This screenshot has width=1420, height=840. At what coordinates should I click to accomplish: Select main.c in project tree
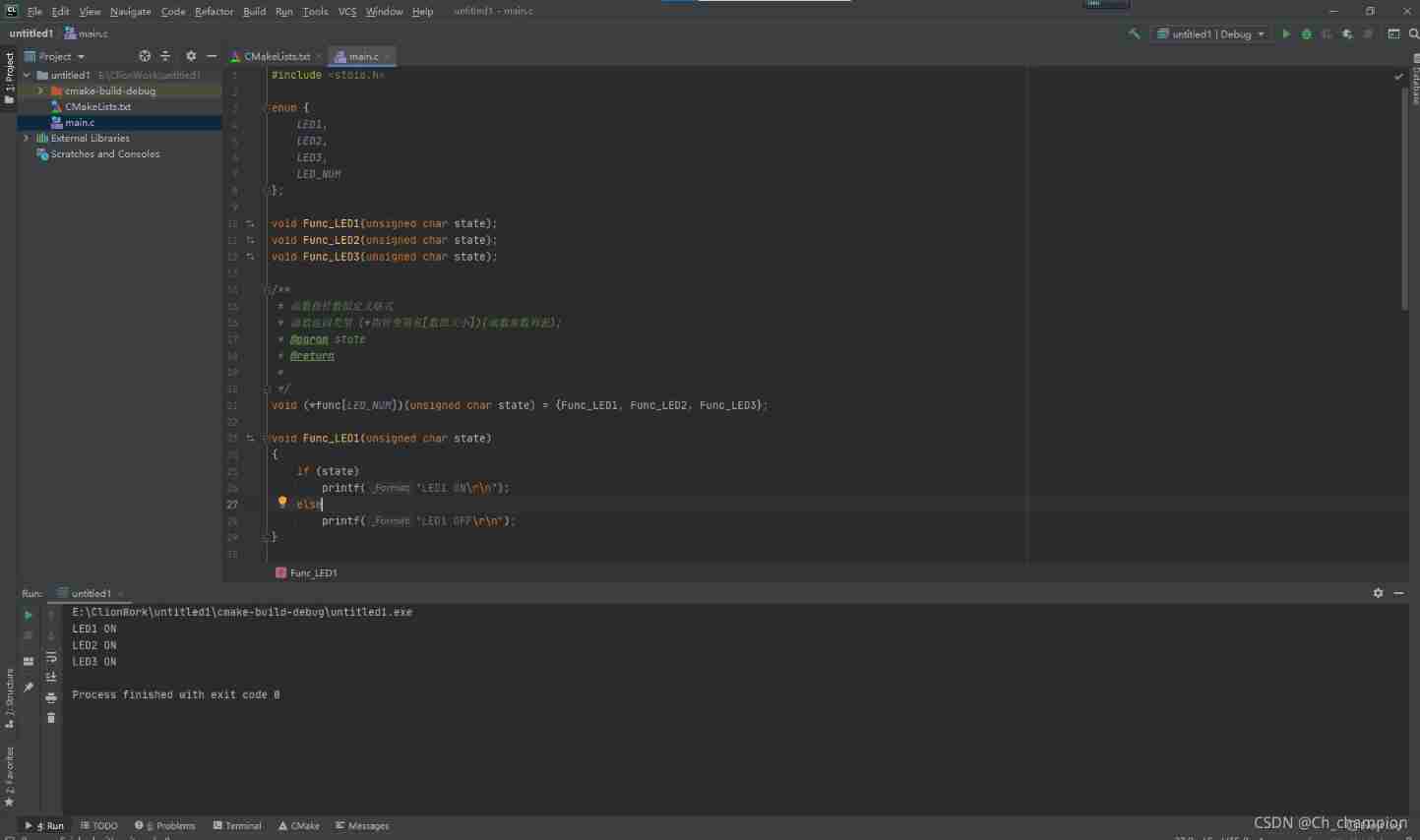pos(120,122)
